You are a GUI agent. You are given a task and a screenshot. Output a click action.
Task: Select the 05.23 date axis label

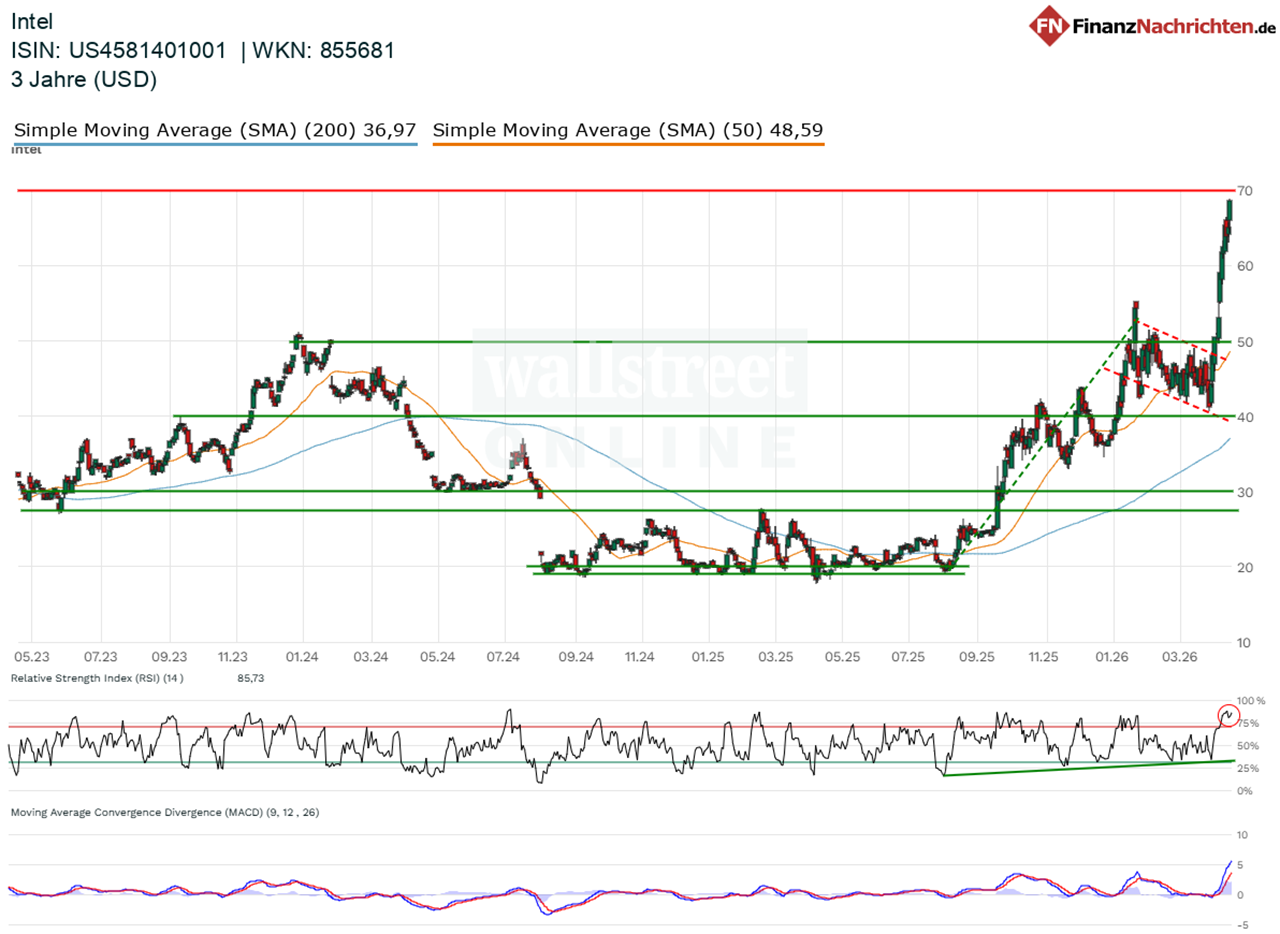(x=32, y=657)
